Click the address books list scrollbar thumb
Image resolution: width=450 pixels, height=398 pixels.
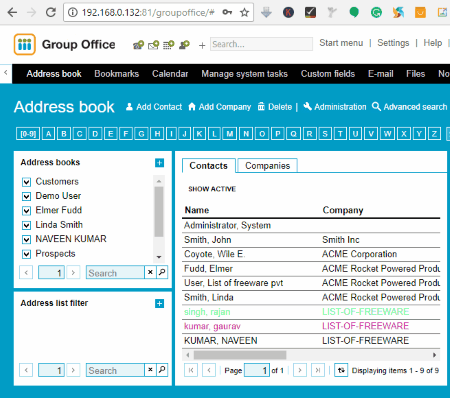(159, 212)
